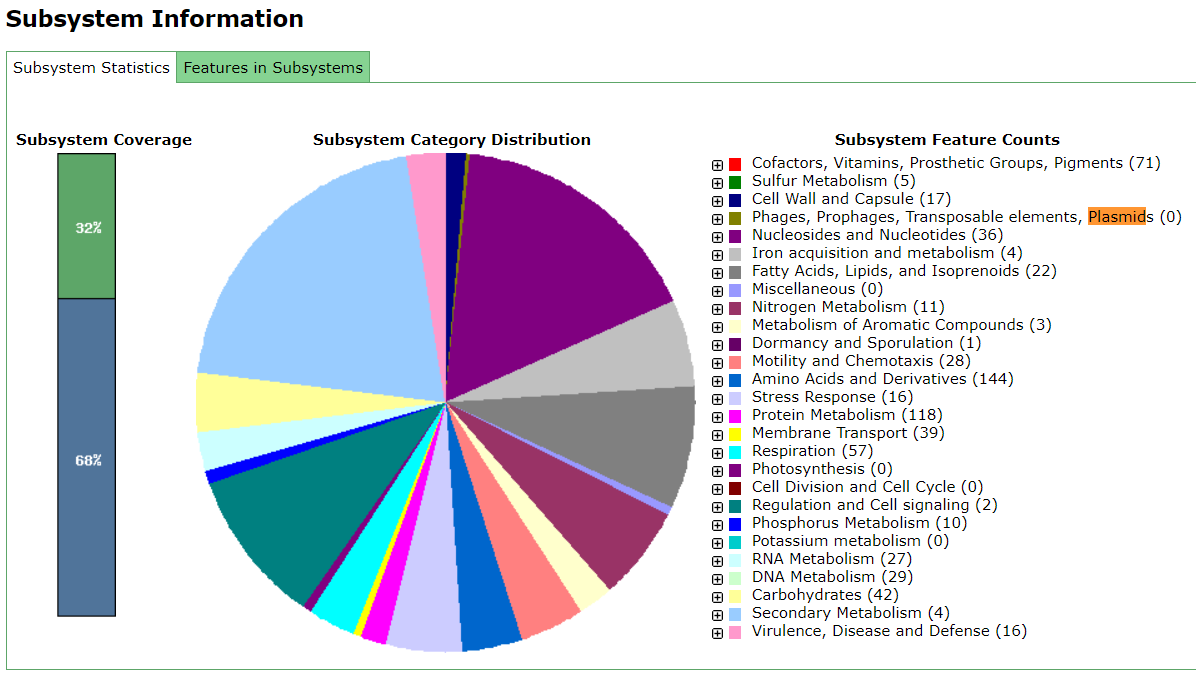Expand Virulence, Disease and Defense

tap(717, 633)
